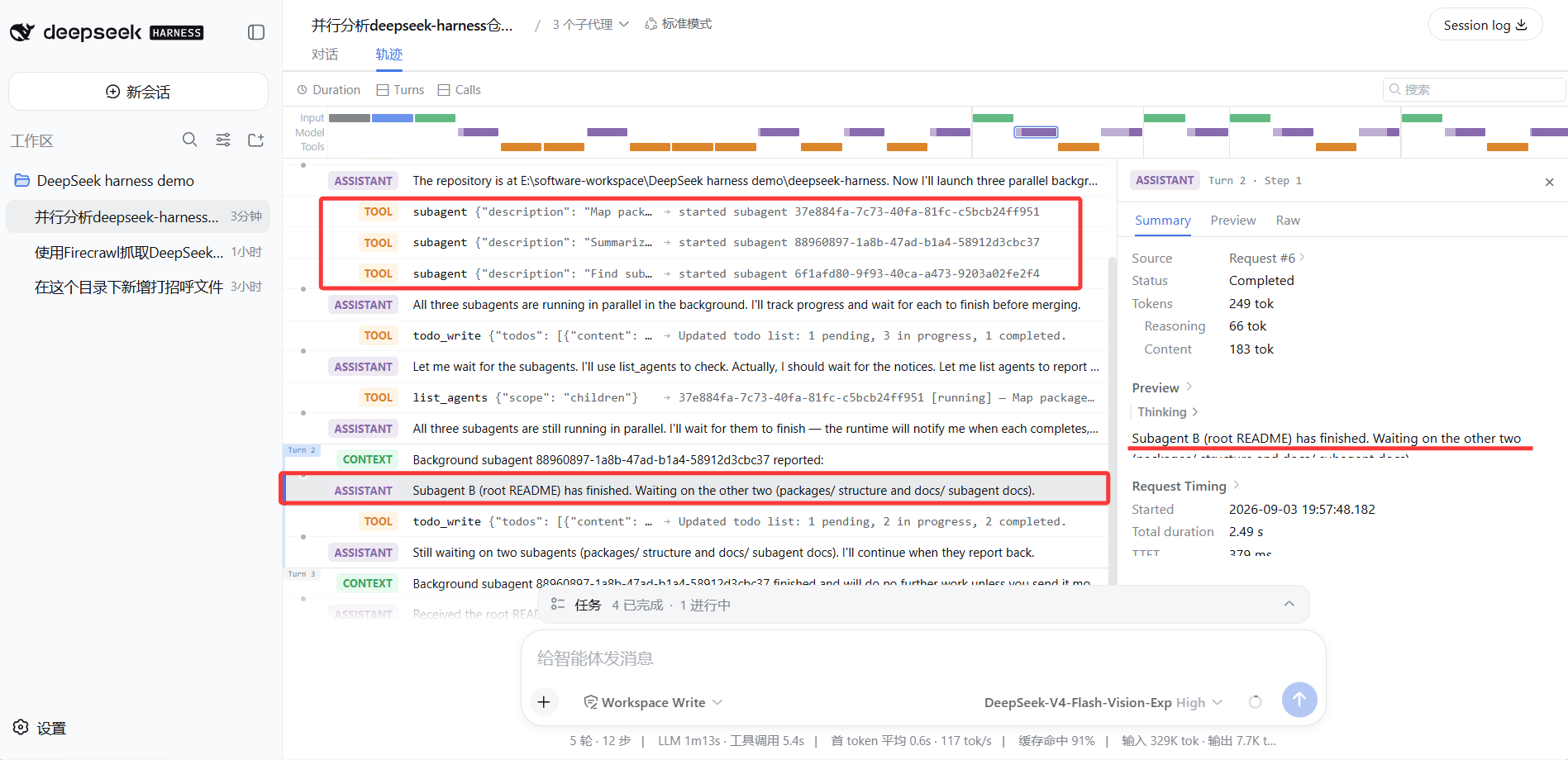Collapse sidebar with panel toggle icon
Viewport: 1568px width, 760px height.
[x=256, y=32]
